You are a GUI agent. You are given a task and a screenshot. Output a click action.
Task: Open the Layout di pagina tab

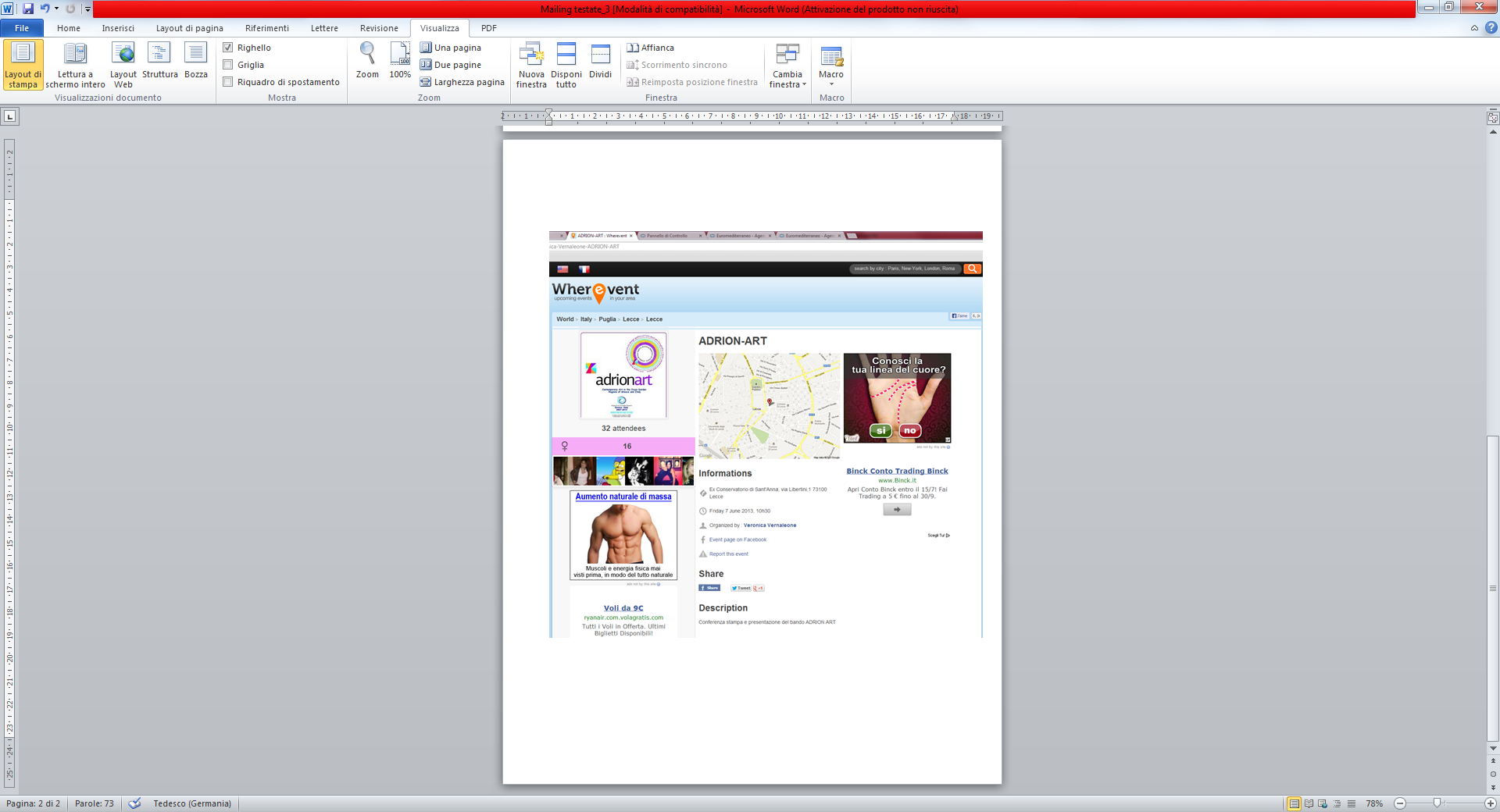(x=189, y=28)
